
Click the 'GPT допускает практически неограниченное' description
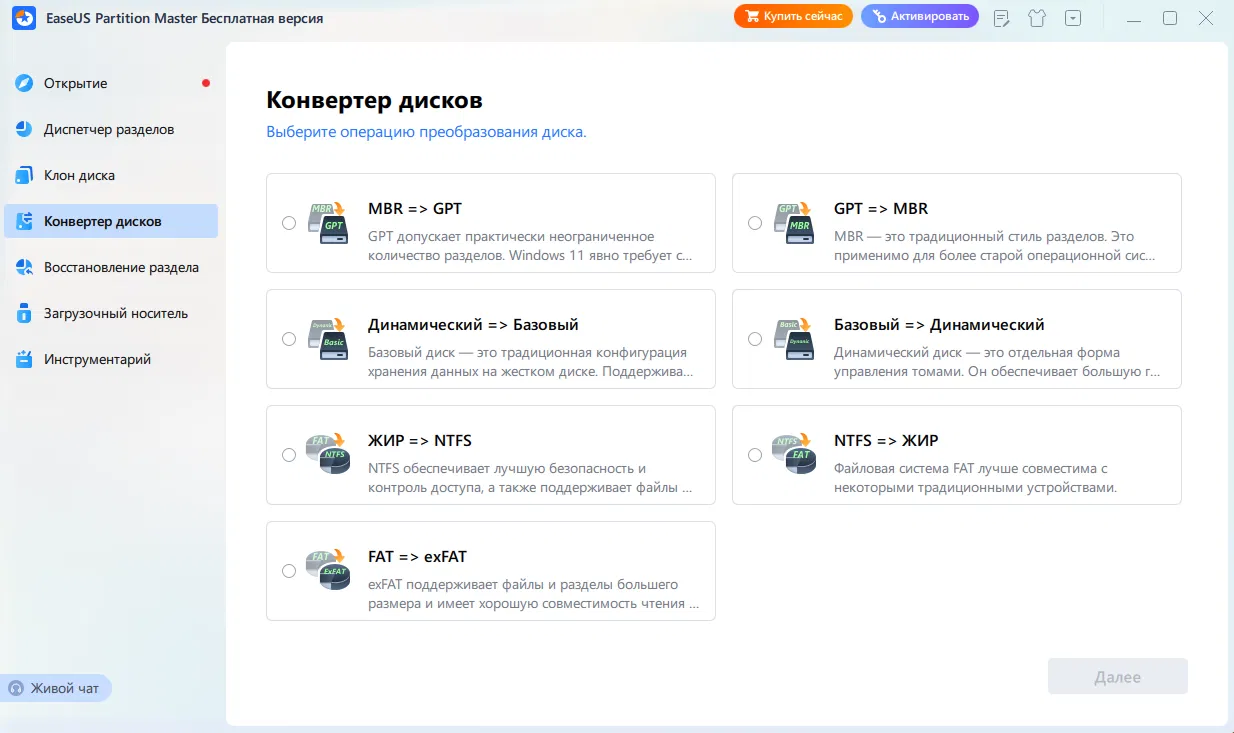[x=530, y=246]
